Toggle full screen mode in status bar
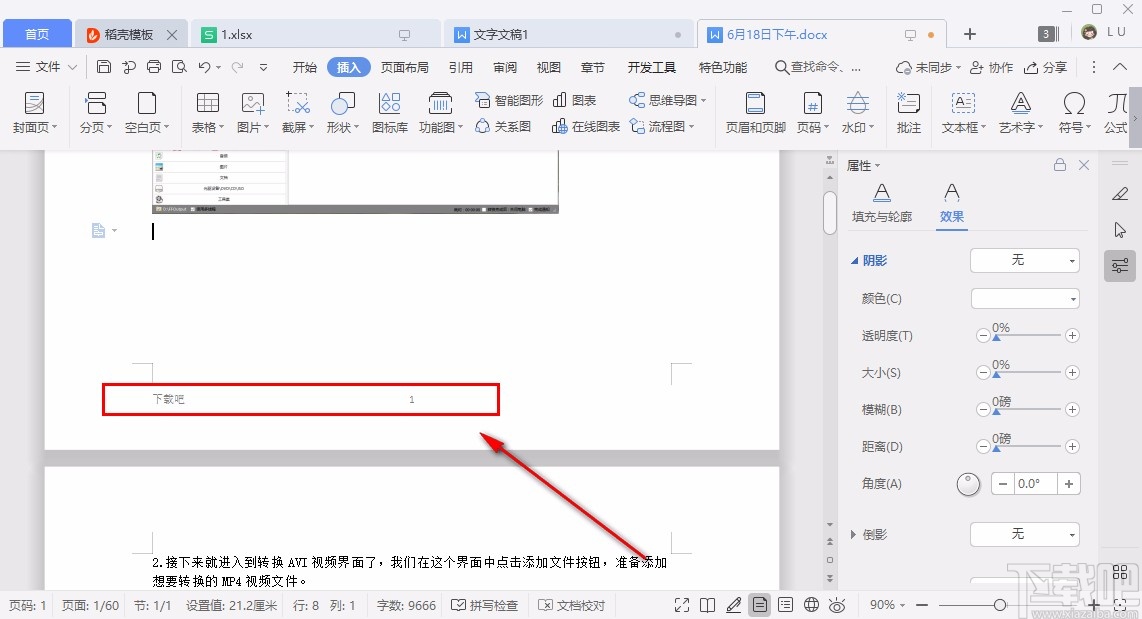 [681, 605]
